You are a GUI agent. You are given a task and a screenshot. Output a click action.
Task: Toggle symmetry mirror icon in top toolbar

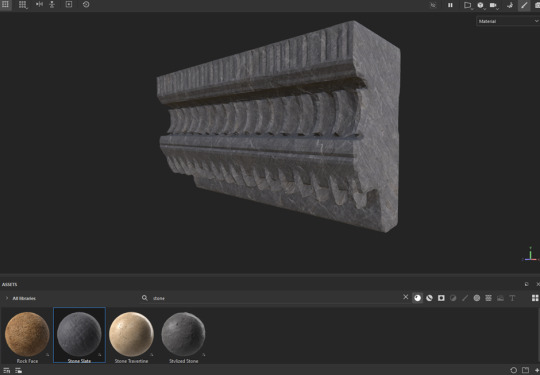point(39,5)
